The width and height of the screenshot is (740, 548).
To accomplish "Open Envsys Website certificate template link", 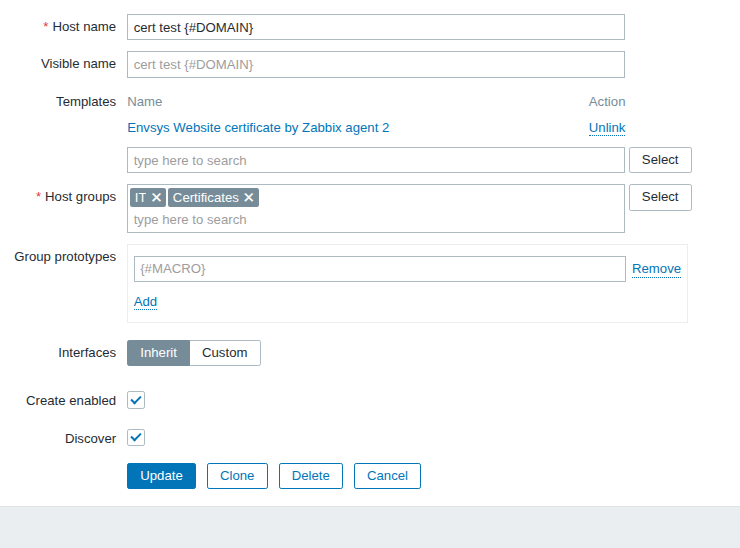I will 258,128.
